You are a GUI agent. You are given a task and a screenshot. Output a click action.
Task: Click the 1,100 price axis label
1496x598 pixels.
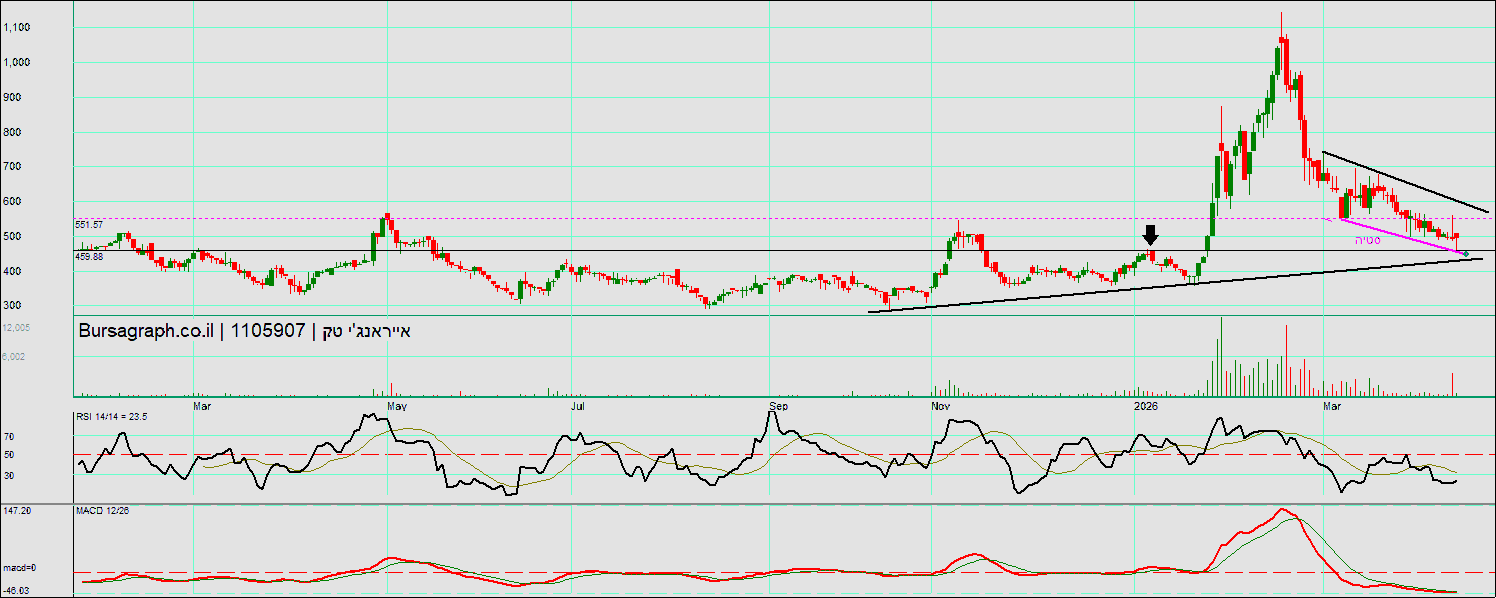[x=17, y=28]
